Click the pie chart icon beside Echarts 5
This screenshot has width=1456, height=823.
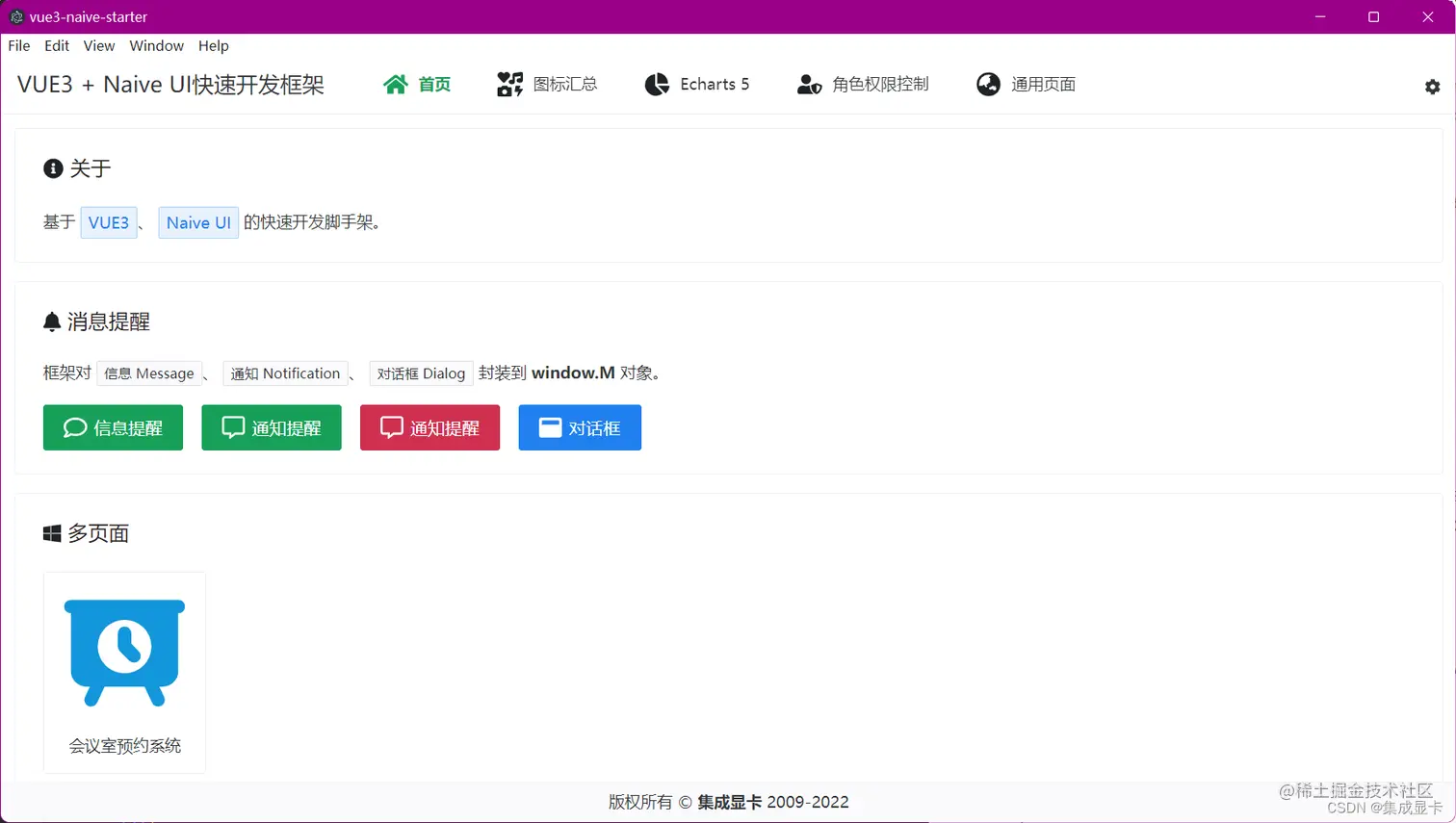[656, 84]
